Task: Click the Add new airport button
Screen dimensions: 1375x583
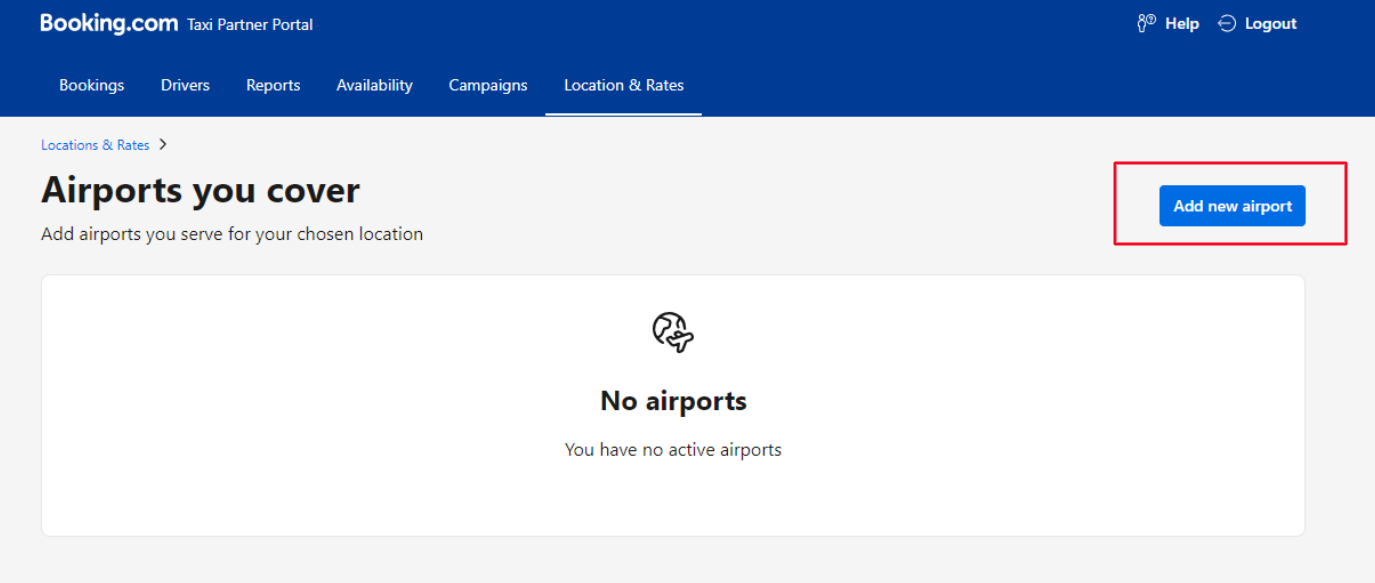Action: click(1232, 206)
